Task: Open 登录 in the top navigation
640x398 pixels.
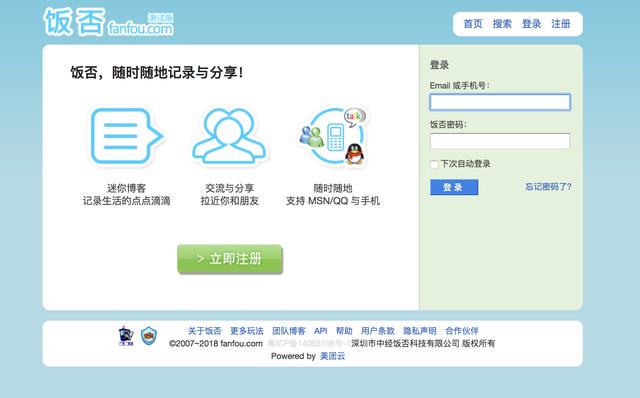Action: coord(531,24)
